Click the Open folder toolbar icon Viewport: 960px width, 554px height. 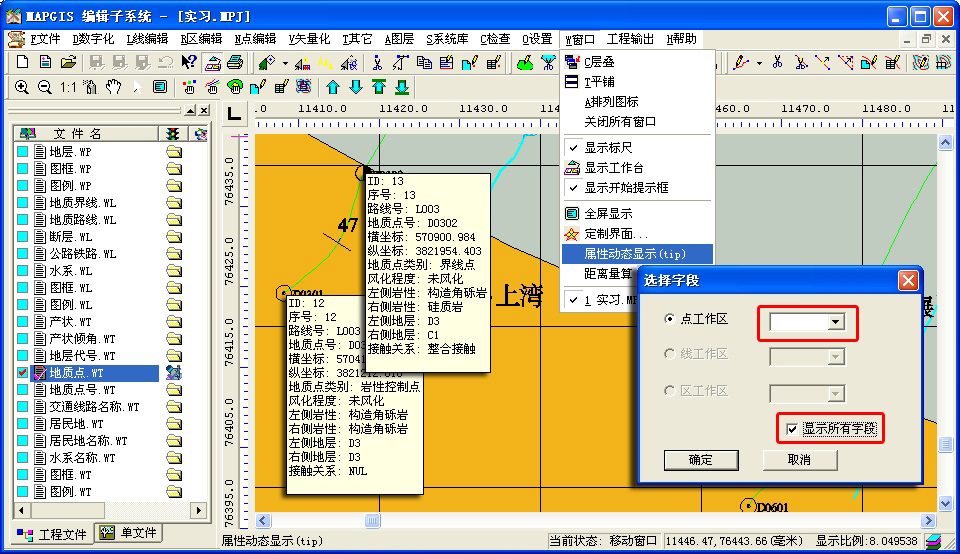tap(69, 62)
